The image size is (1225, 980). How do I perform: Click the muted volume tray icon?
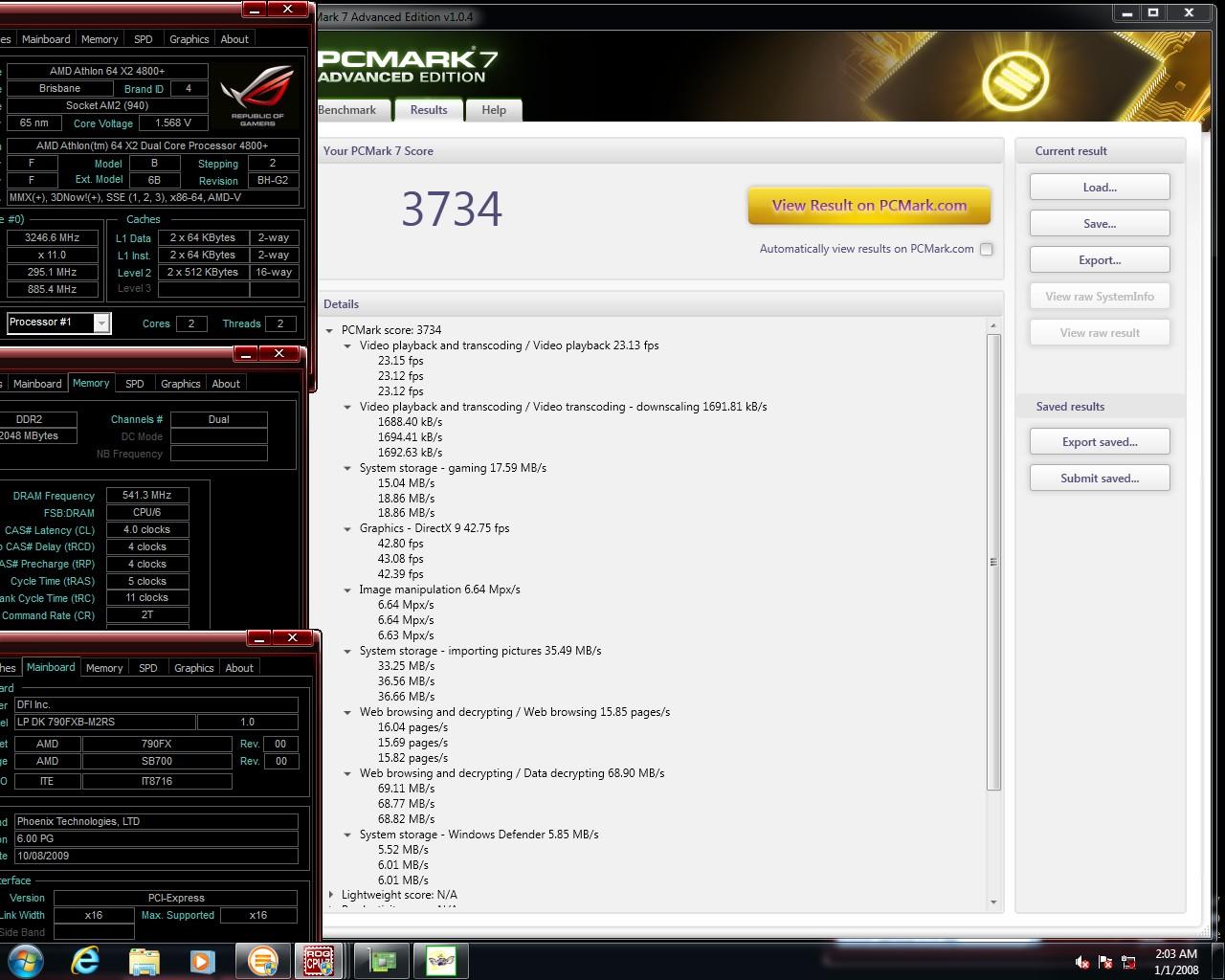1082,963
